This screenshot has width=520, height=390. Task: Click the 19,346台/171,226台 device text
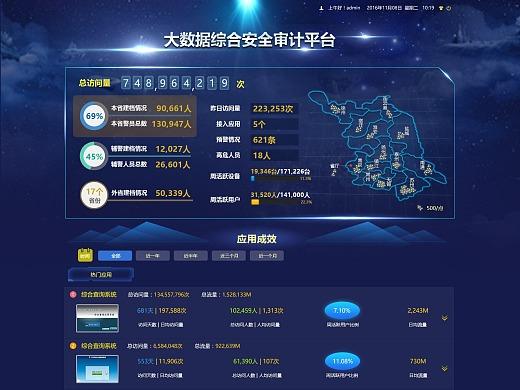tap(280, 172)
